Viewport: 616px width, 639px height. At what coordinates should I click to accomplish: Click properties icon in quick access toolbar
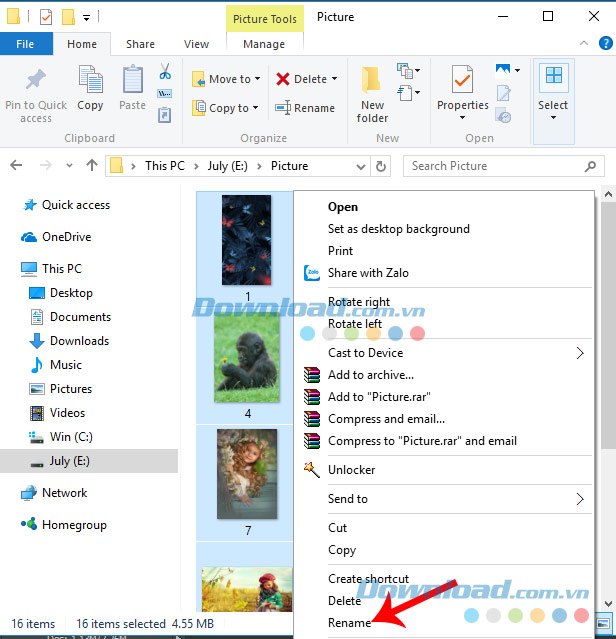click(46, 17)
